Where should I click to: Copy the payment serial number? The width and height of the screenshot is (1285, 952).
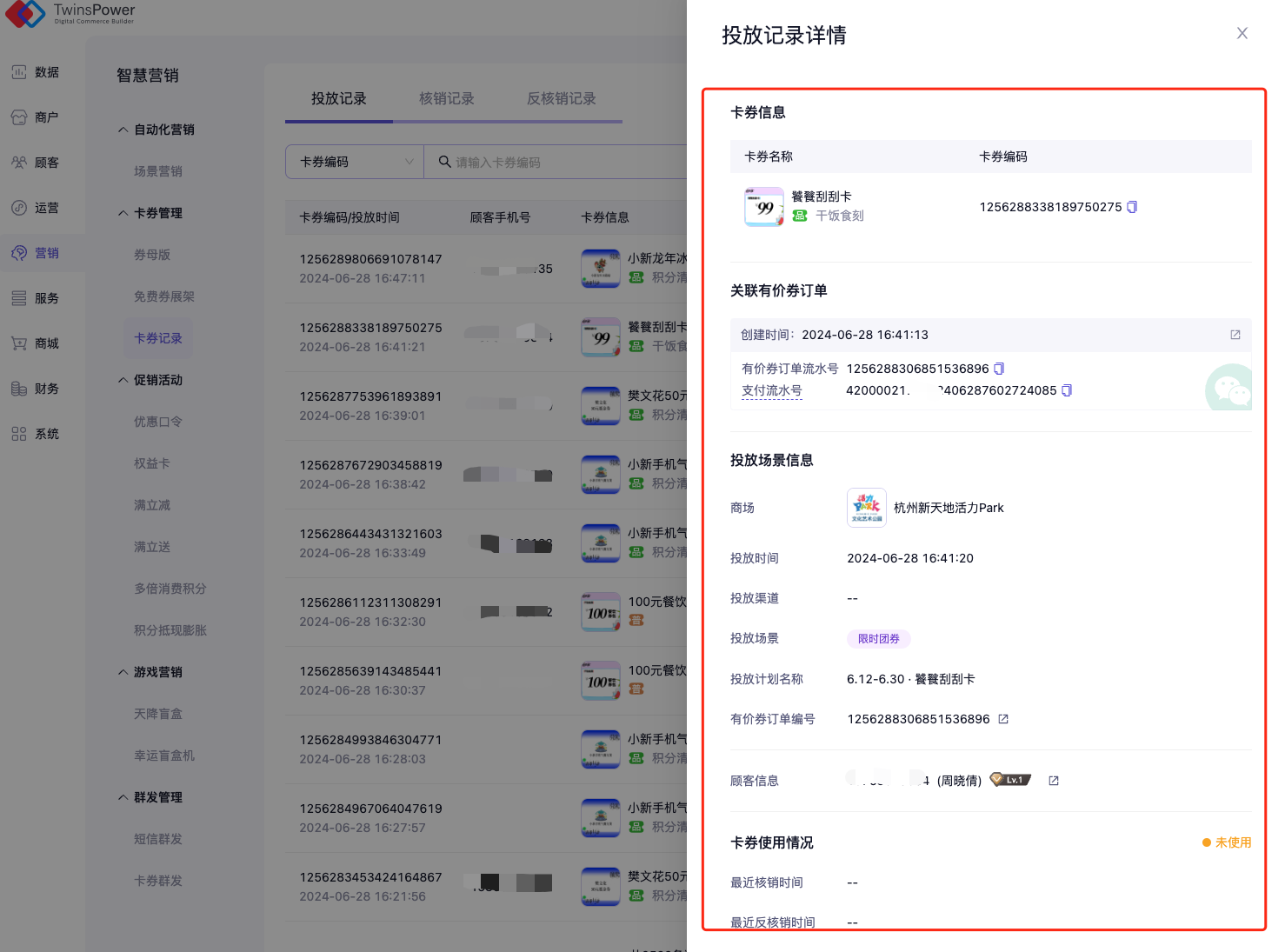tap(1067, 390)
